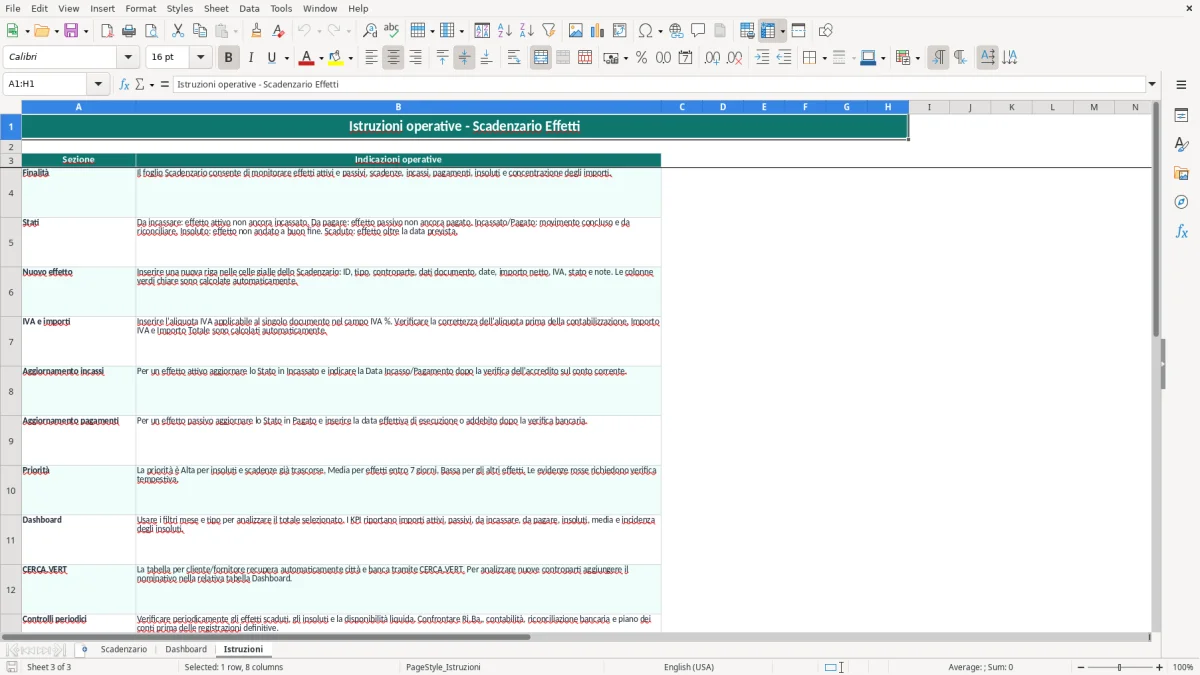Screen dimensions: 1200x675
Task: Apply yellow Background Color swatch
Action: tap(336, 58)
